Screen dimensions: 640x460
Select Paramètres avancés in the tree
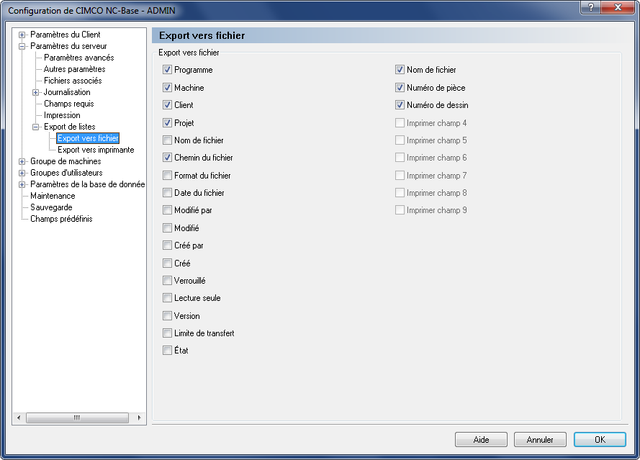(x=79, y=58)
